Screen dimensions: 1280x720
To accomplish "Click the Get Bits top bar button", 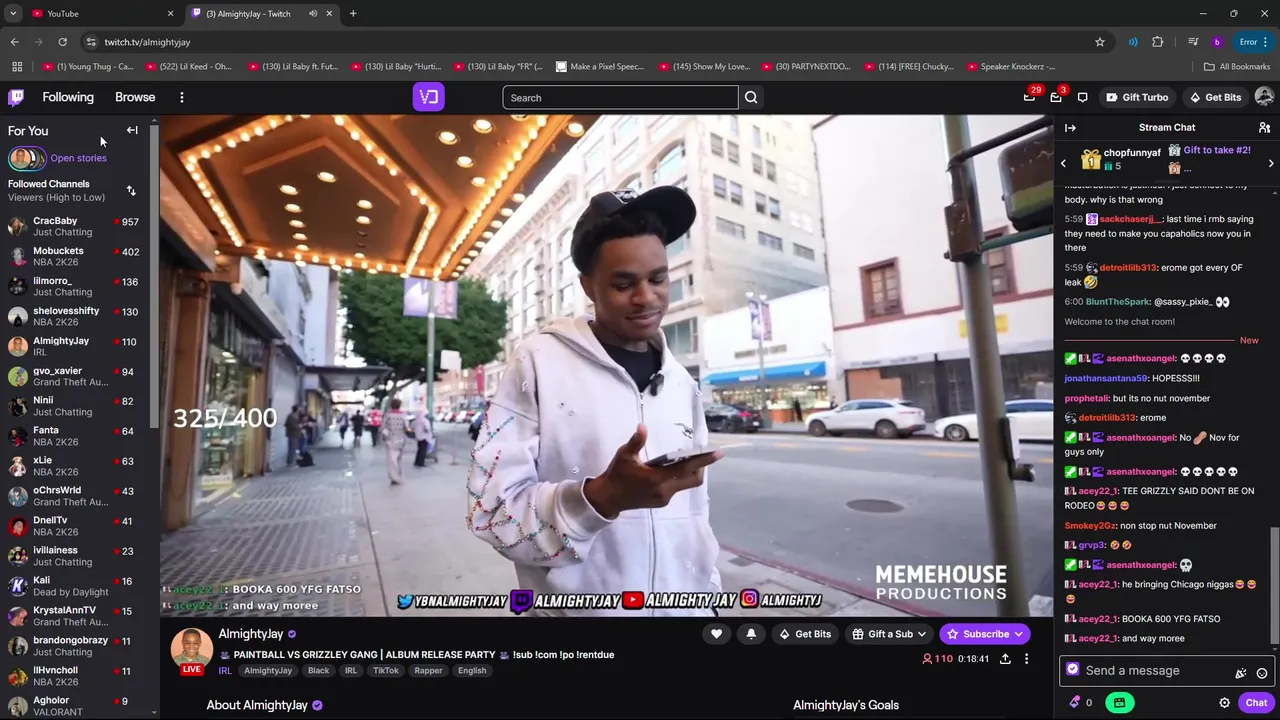I will click(x=1215, y=97).
